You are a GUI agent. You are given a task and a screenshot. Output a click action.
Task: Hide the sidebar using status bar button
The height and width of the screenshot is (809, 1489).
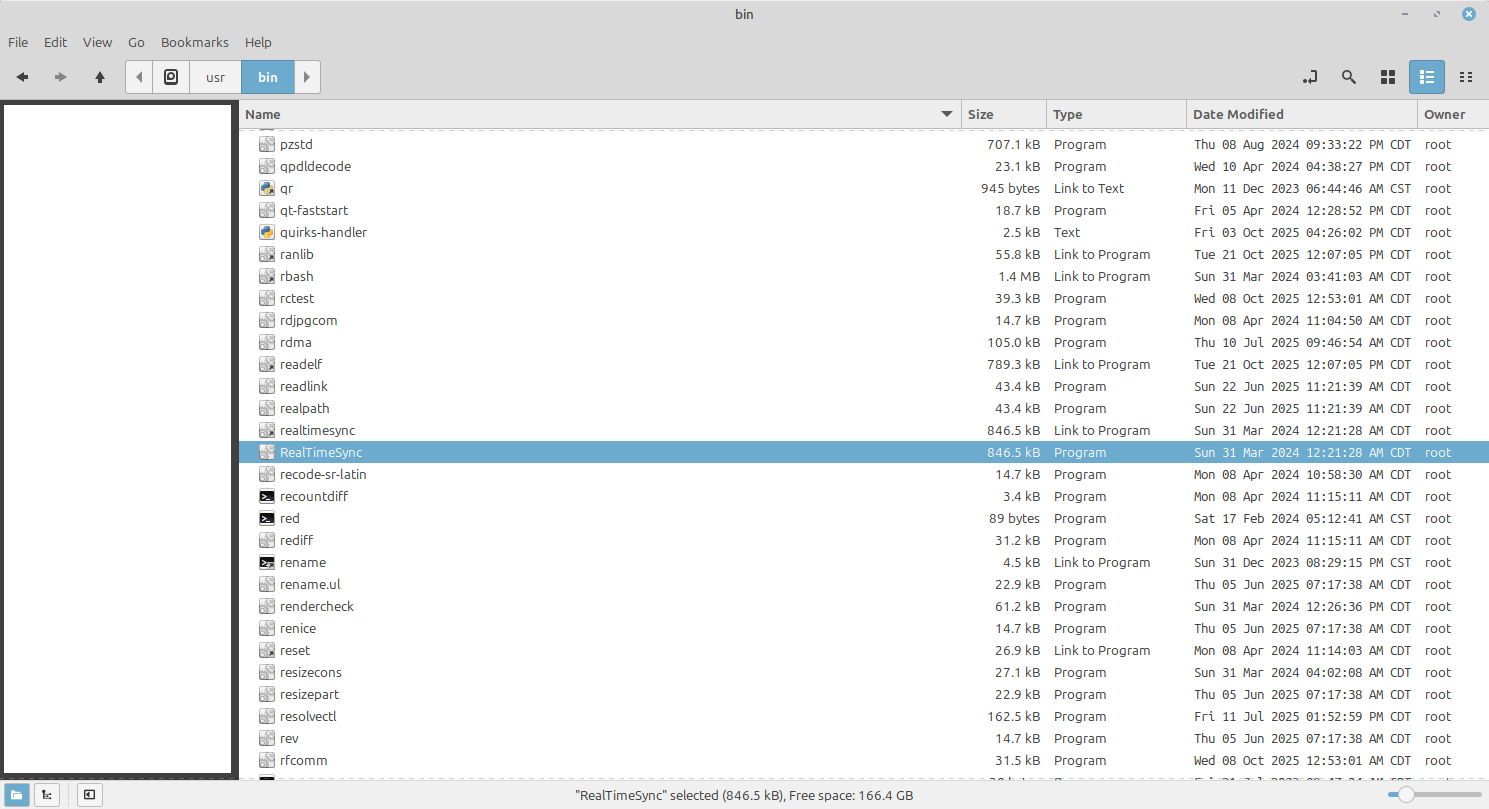click(90, 795)
